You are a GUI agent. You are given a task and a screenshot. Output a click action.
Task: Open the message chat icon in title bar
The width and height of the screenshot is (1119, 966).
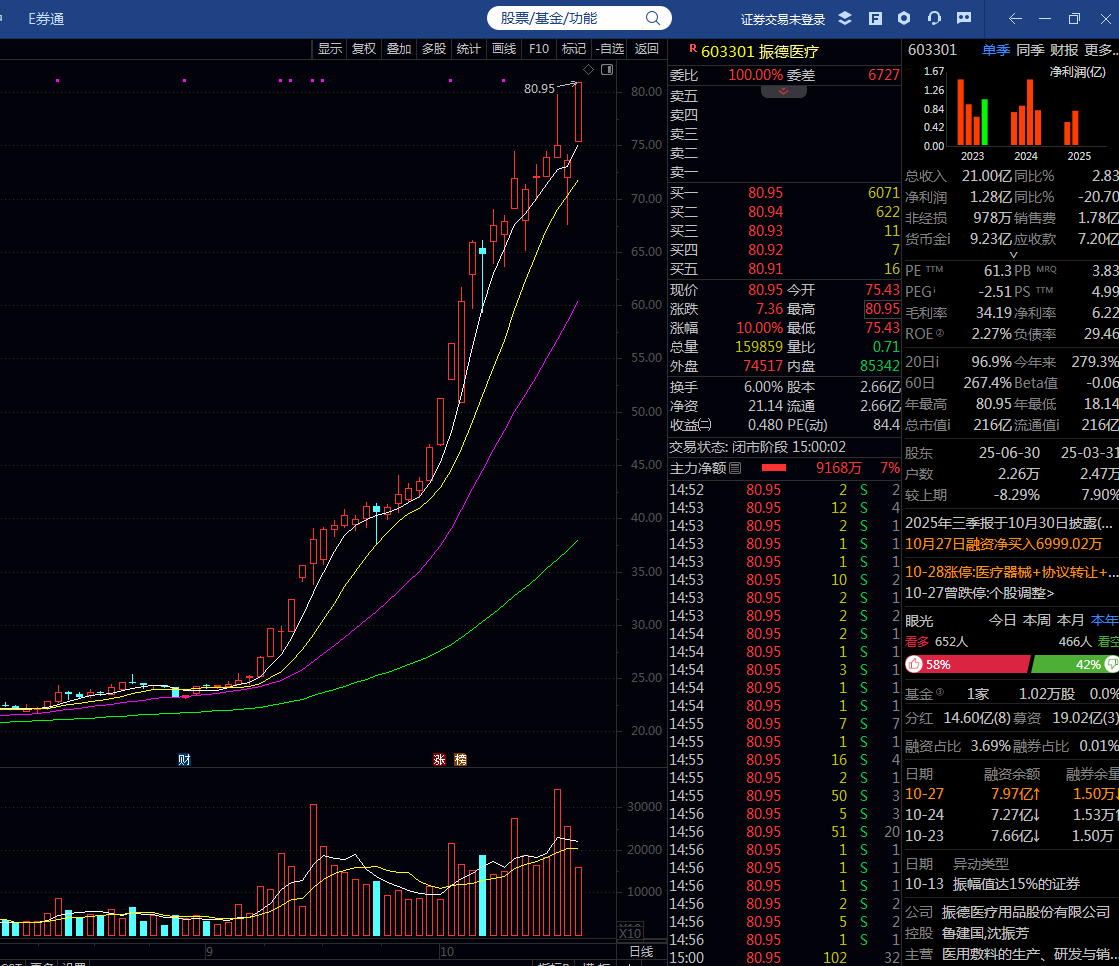pos(964,19)
